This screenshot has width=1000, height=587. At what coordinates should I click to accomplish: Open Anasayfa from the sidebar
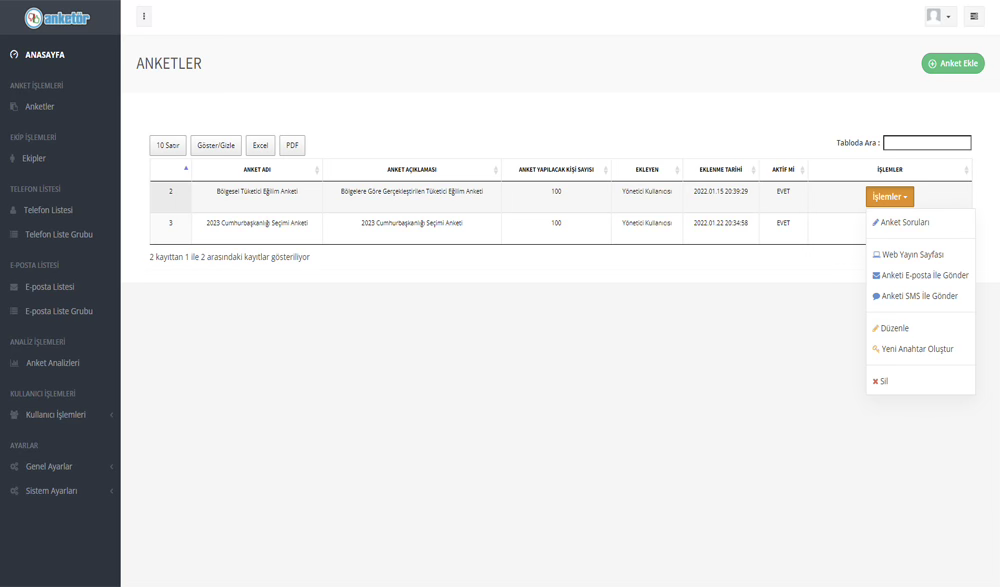44,55
